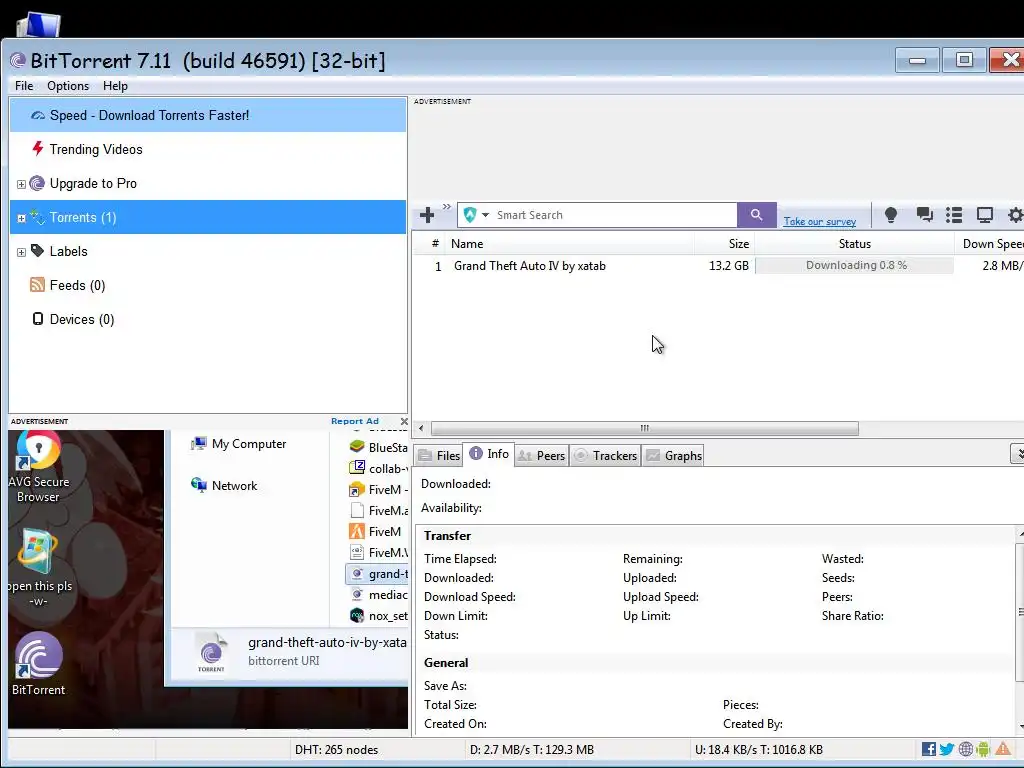
Task: Click the Devices phone icon
Action: 38,319
